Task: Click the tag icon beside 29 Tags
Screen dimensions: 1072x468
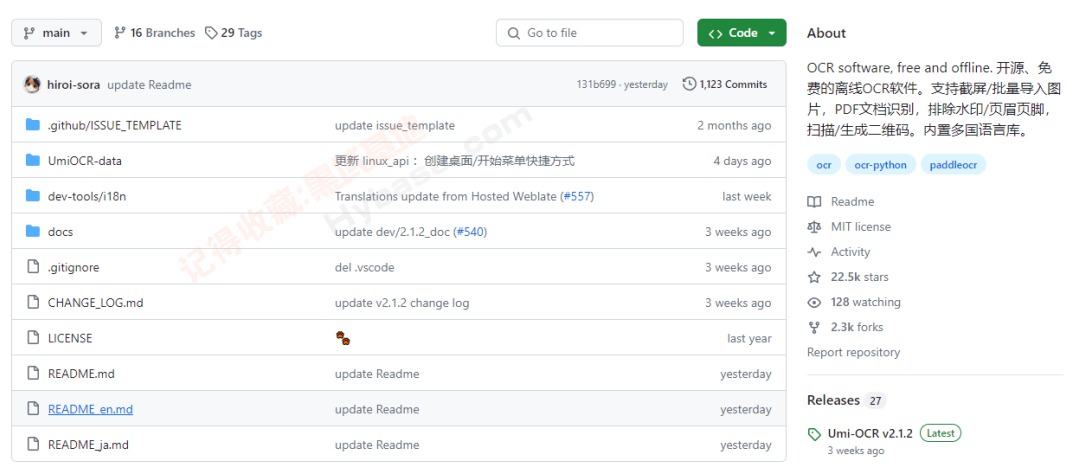Action: click(212, 33)
